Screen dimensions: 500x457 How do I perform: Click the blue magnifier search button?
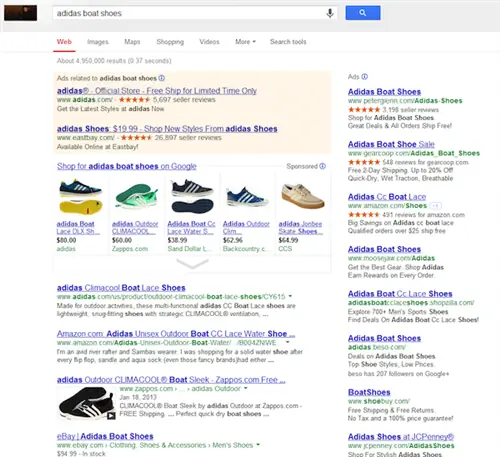363,13
